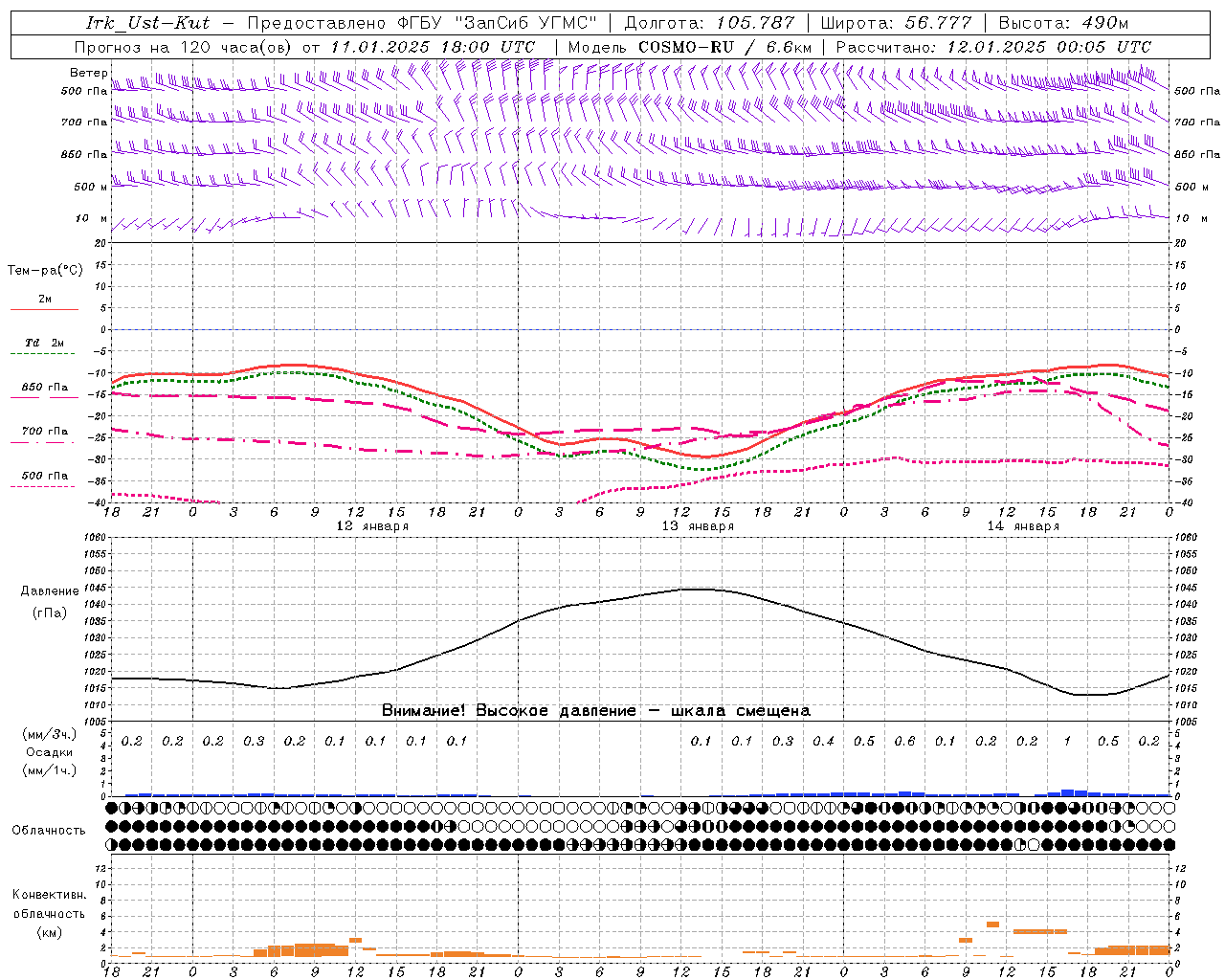Click the Внимание! Высокое давление warning text

[596, 711]
